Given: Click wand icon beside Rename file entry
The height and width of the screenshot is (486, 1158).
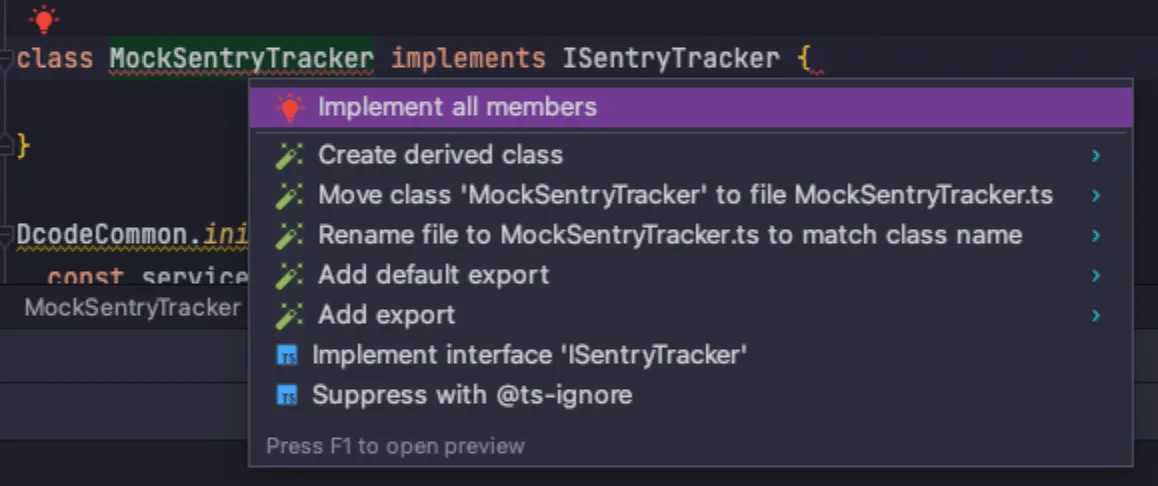Looking at the screenshot, I should pyautogui.click(x=289, y=236).
